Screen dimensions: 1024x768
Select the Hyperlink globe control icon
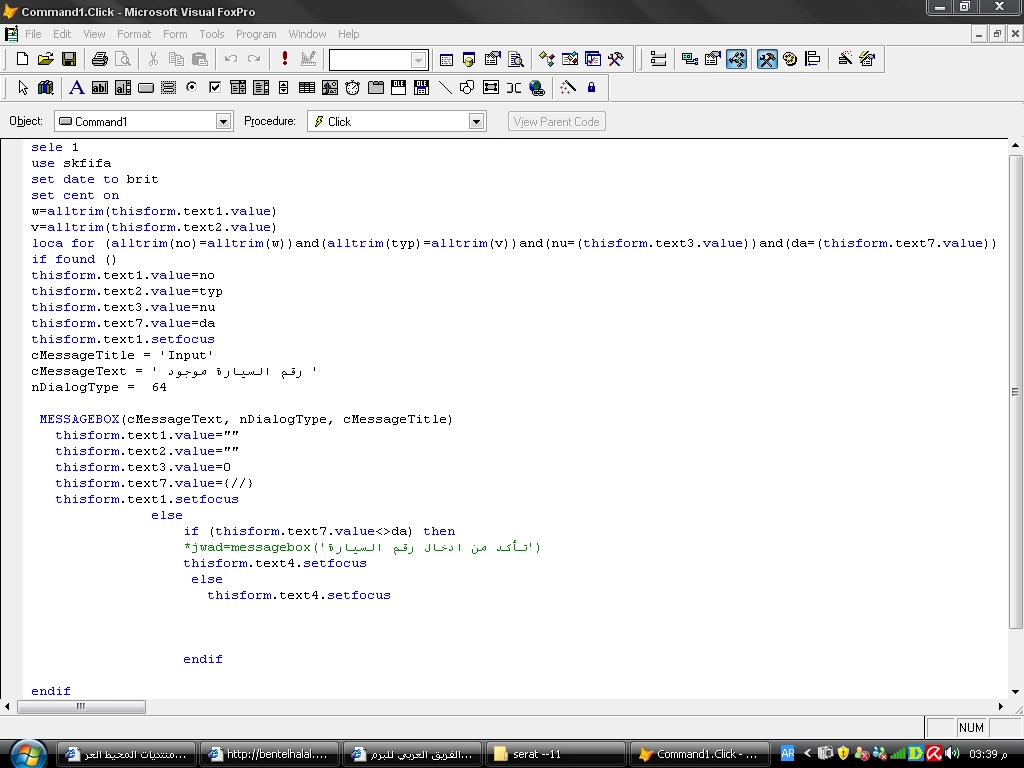(537, 88)
